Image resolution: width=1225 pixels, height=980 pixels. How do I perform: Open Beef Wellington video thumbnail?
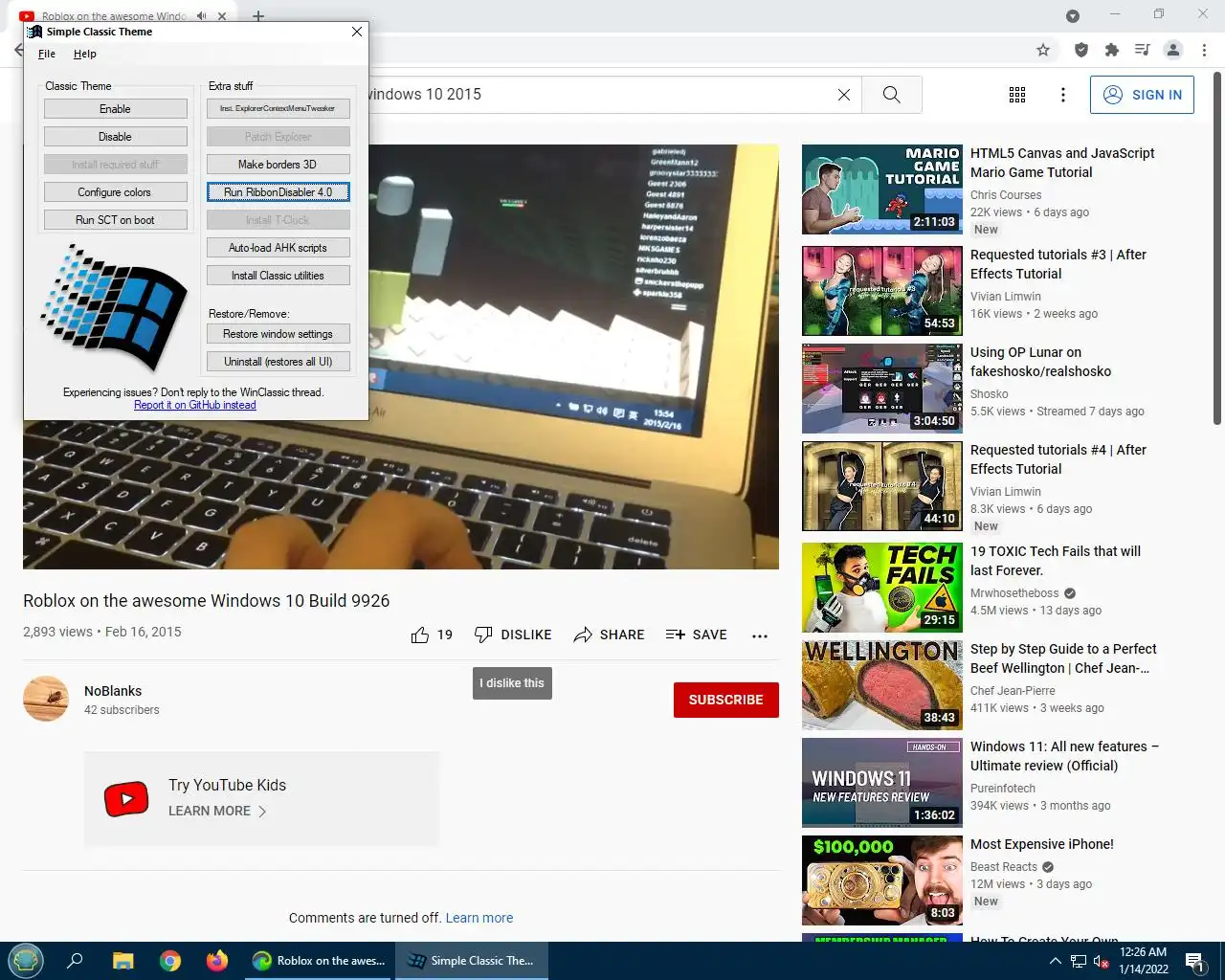pyautogui.click(x=882, y=685)
